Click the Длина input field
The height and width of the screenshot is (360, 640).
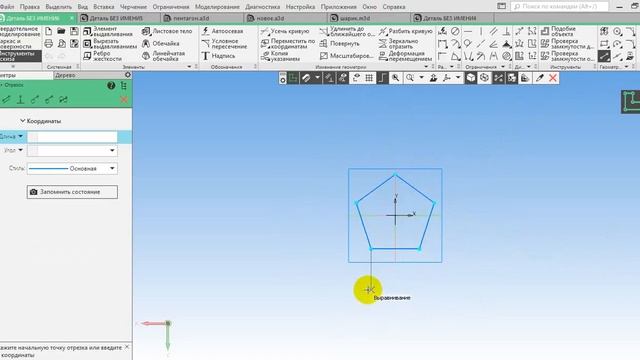tap(72, 137)
